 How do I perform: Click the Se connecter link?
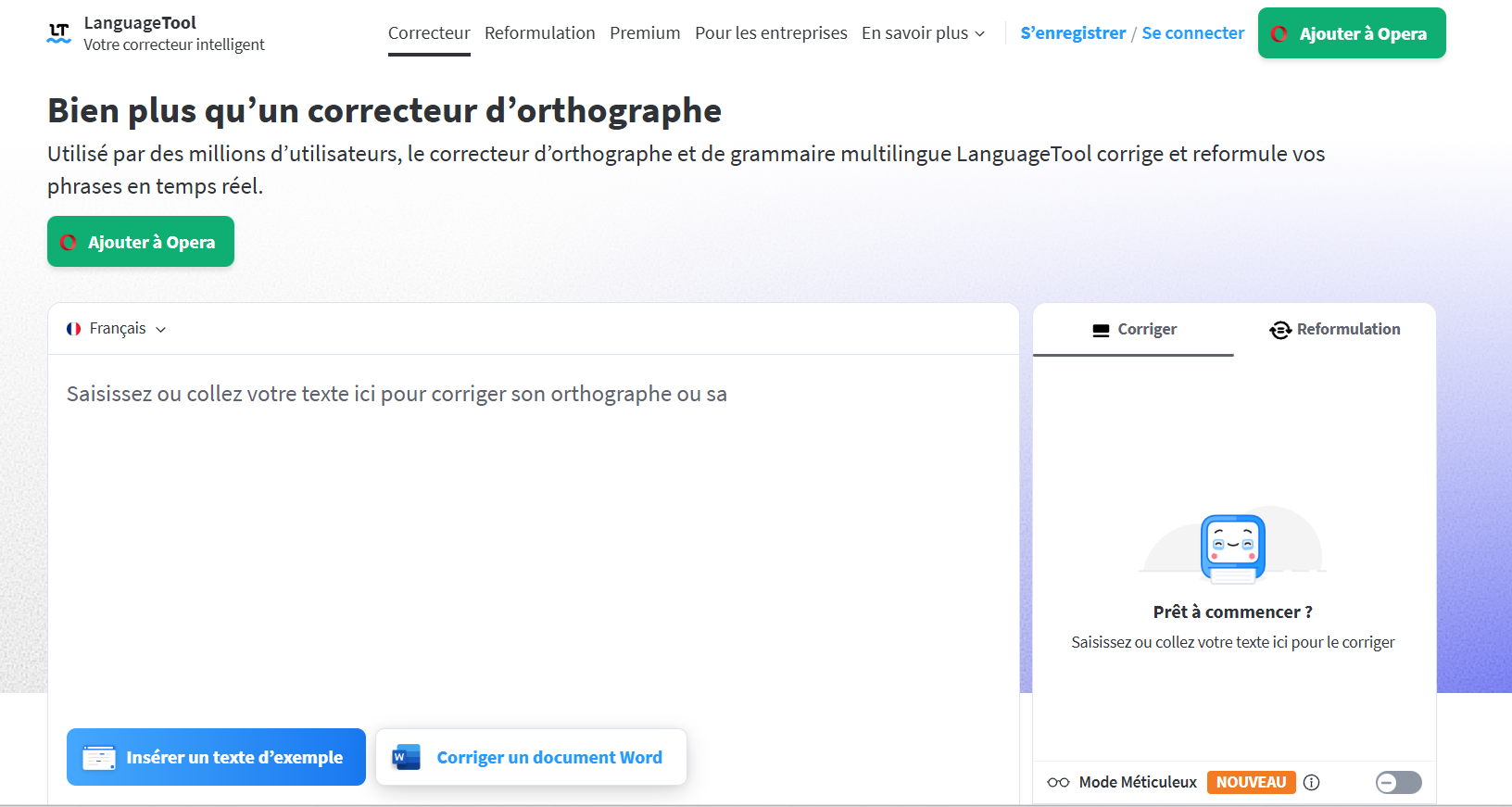[1193, 33]
